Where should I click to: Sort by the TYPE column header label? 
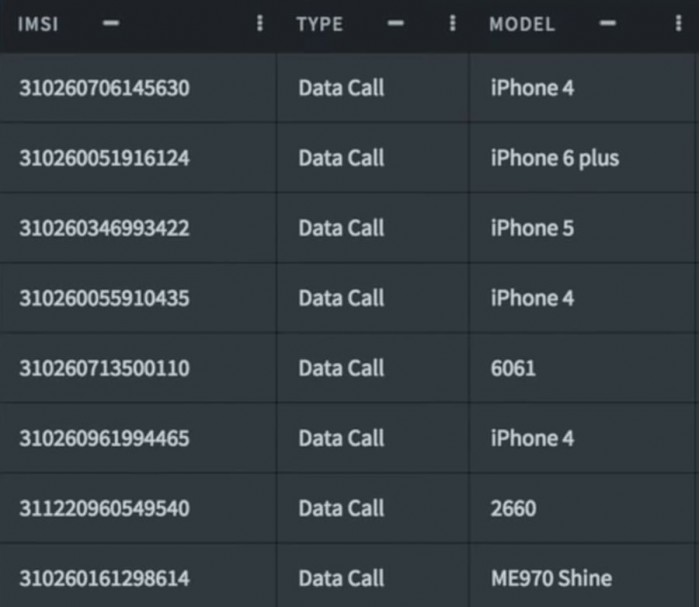pos(320,24)
